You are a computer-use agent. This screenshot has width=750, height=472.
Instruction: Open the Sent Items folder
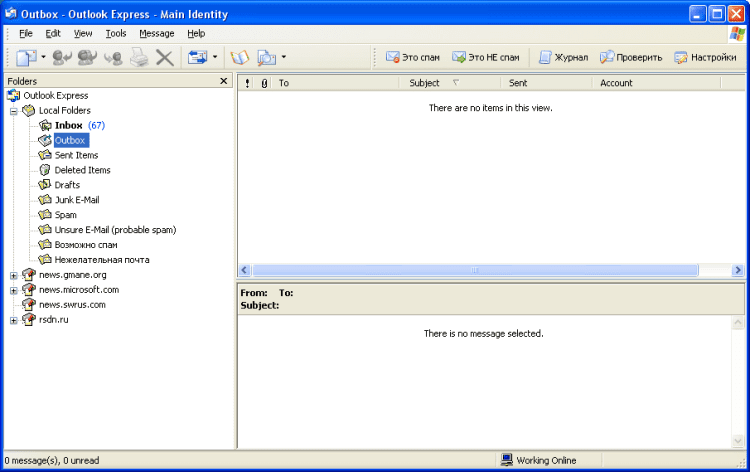(x=76, y=155)
